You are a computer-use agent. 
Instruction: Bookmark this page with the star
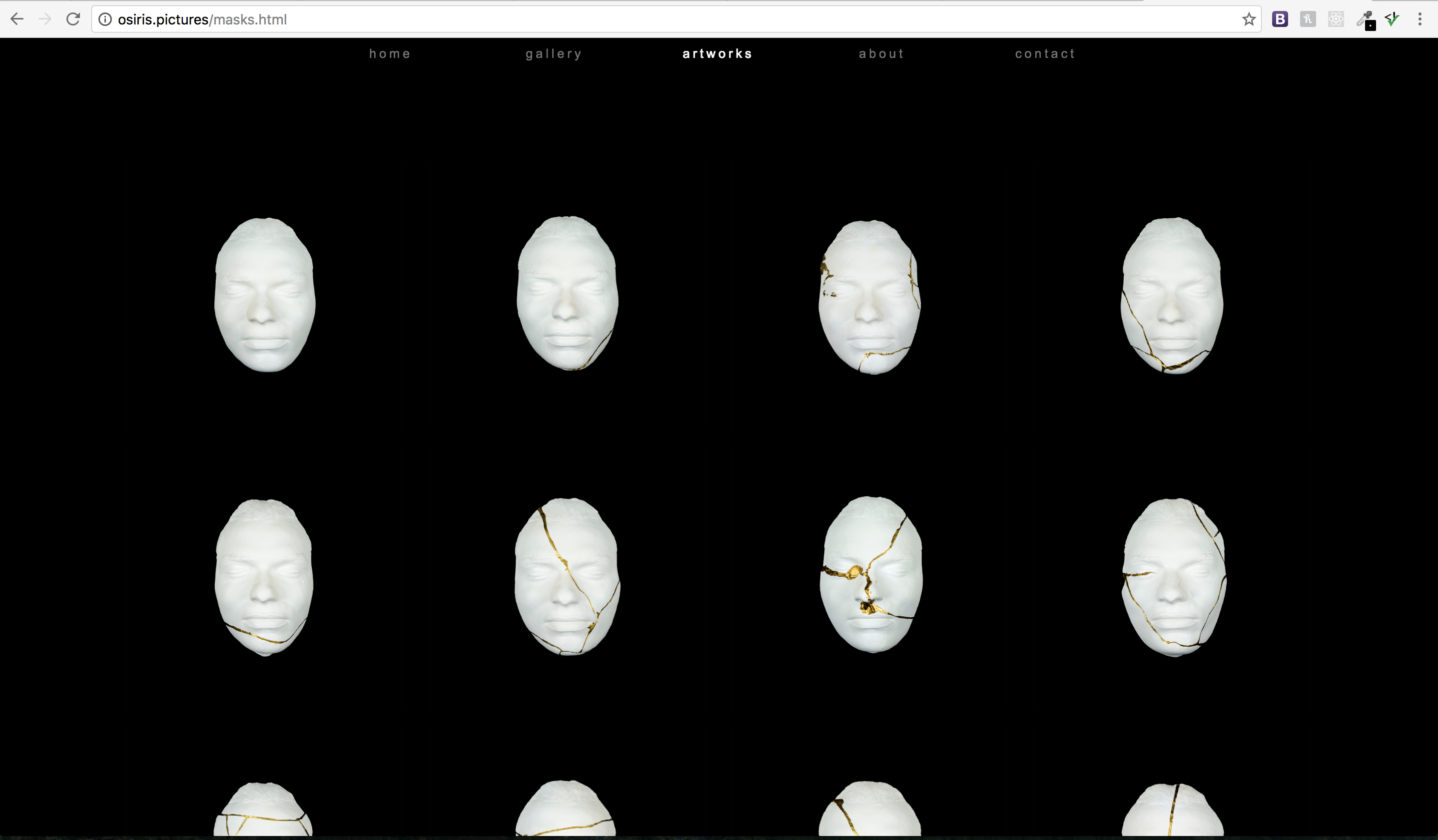tap(1249, 19)
